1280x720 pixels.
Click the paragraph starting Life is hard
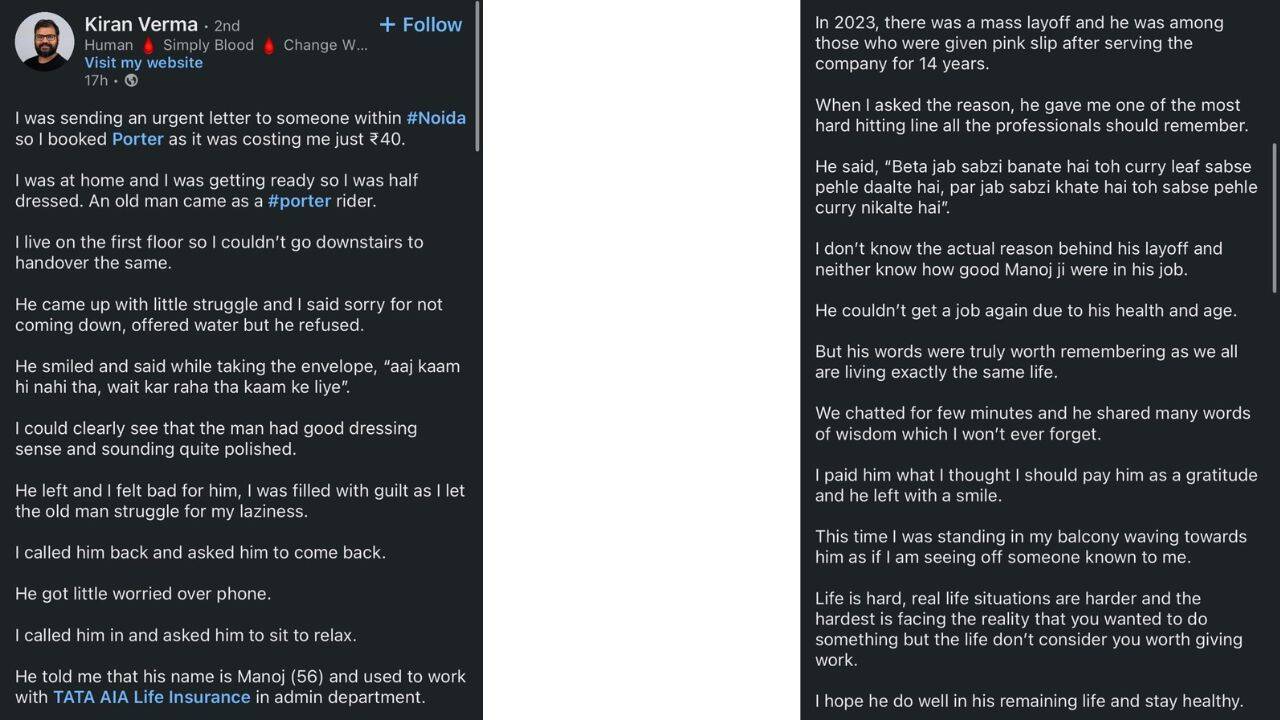1029,629
